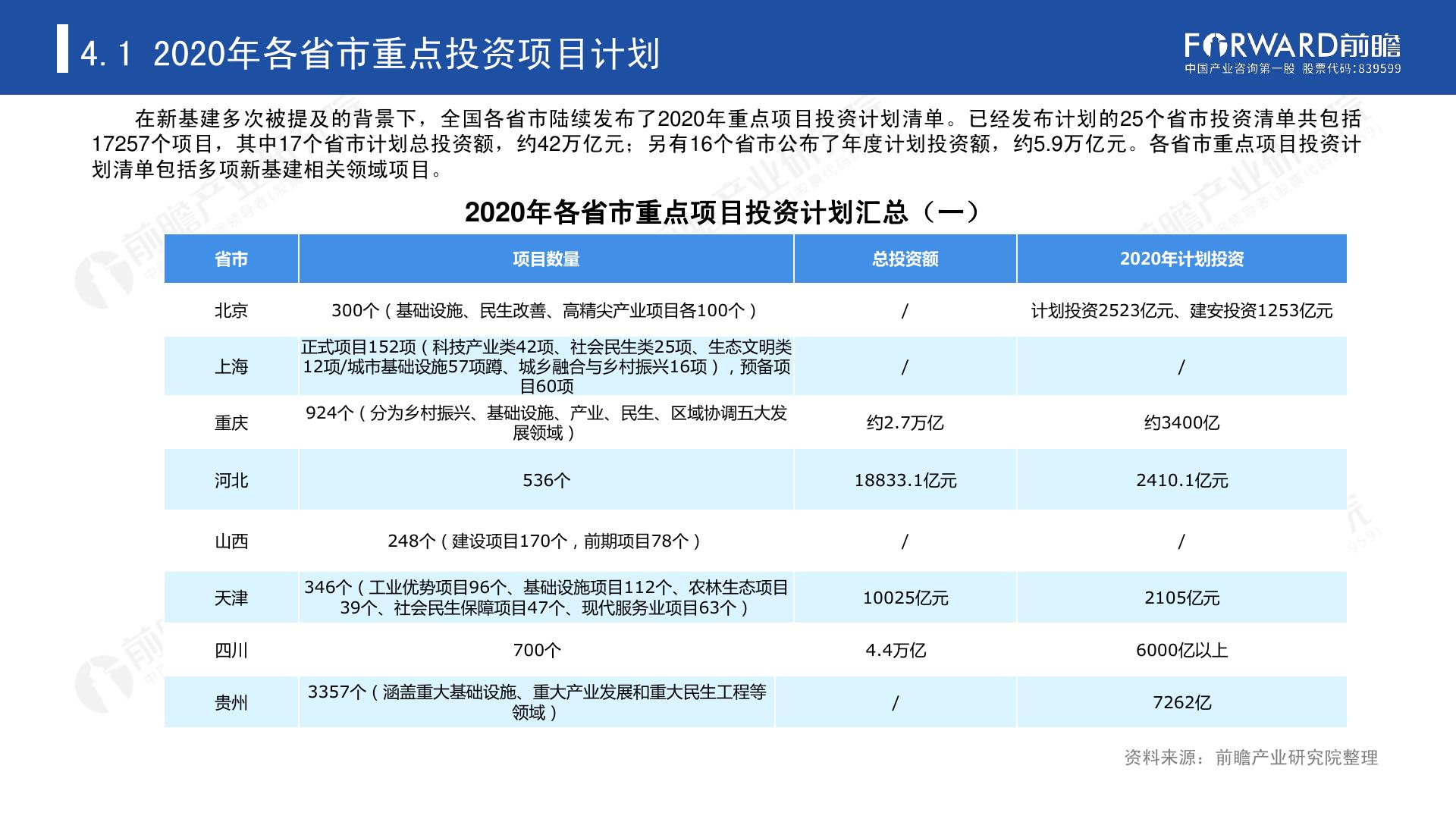Click Shanghai's '正式项目152项' description cell
This screenshot has height=819, width=1456.
[546, 367]
